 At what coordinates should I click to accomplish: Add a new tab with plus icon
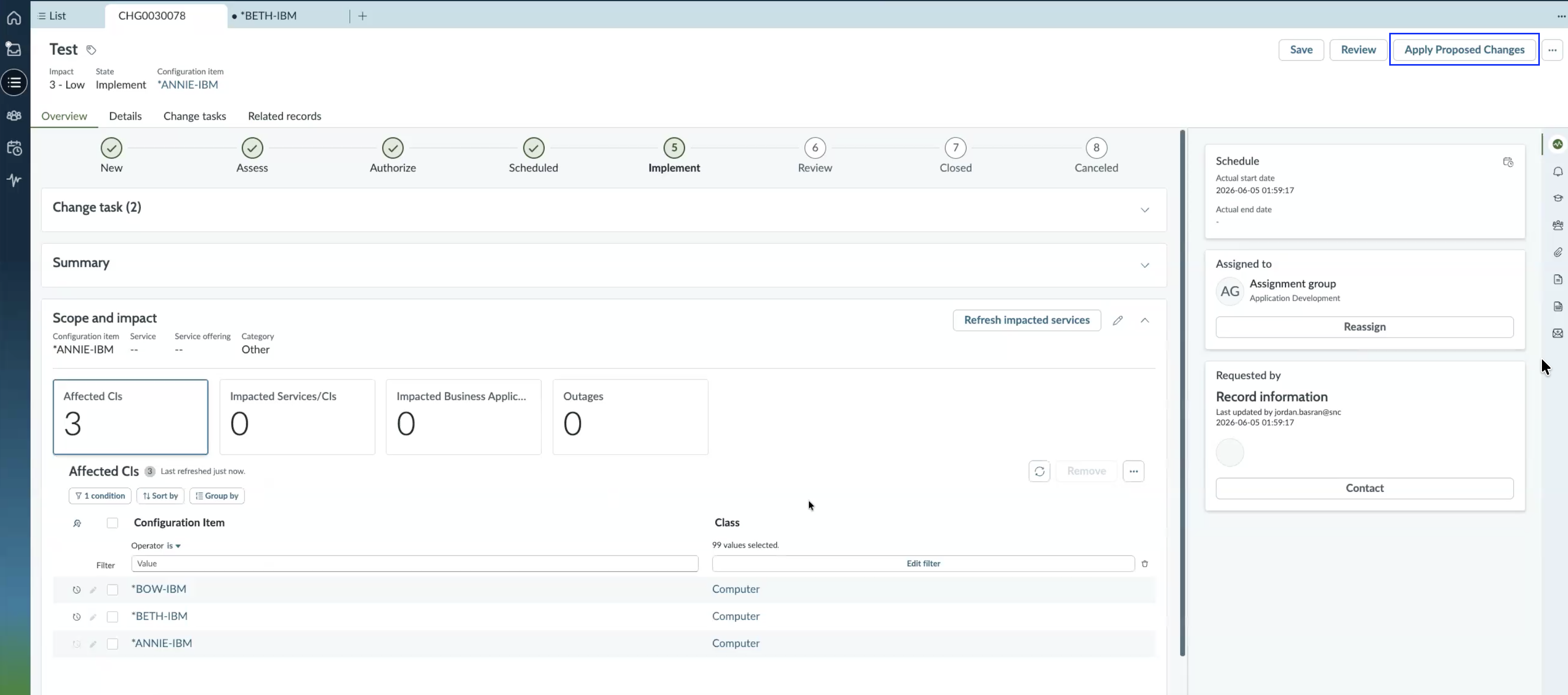[x=362, y=16]
